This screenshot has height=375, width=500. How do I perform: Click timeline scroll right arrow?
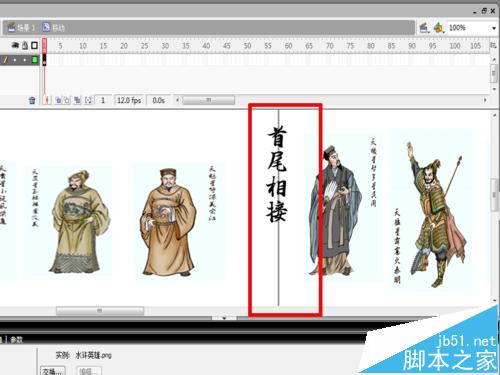coord(485,100)
